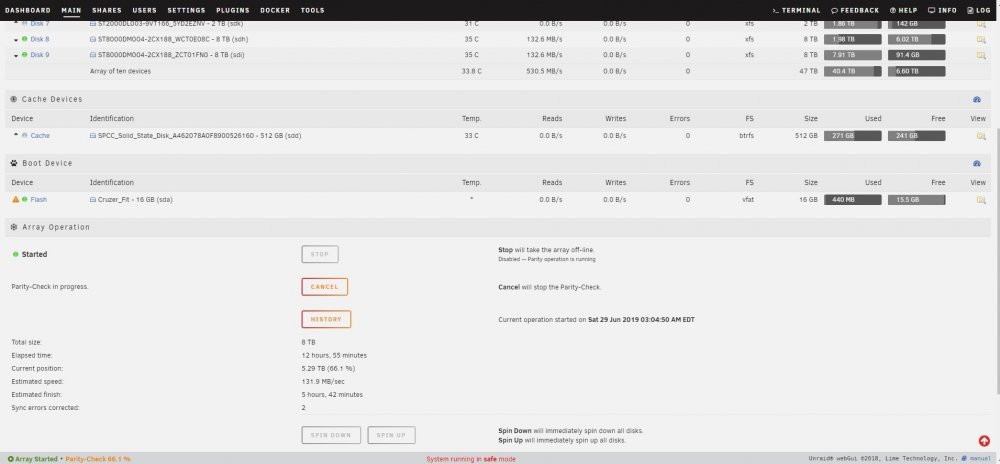Click System running in safe mode message
This screenshot has width=1000, height=464.
(471, 459)
